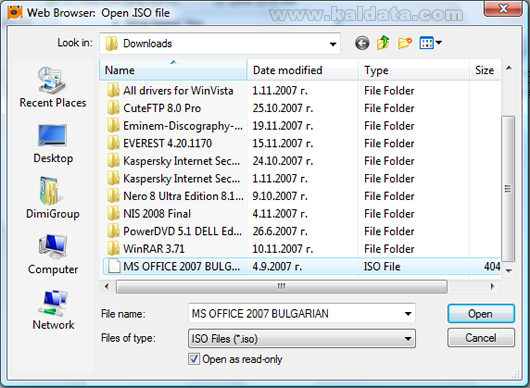Click the Cancel button
This screenshot has height=388, width=530.
pyautogui.click(x=481, y=337)
